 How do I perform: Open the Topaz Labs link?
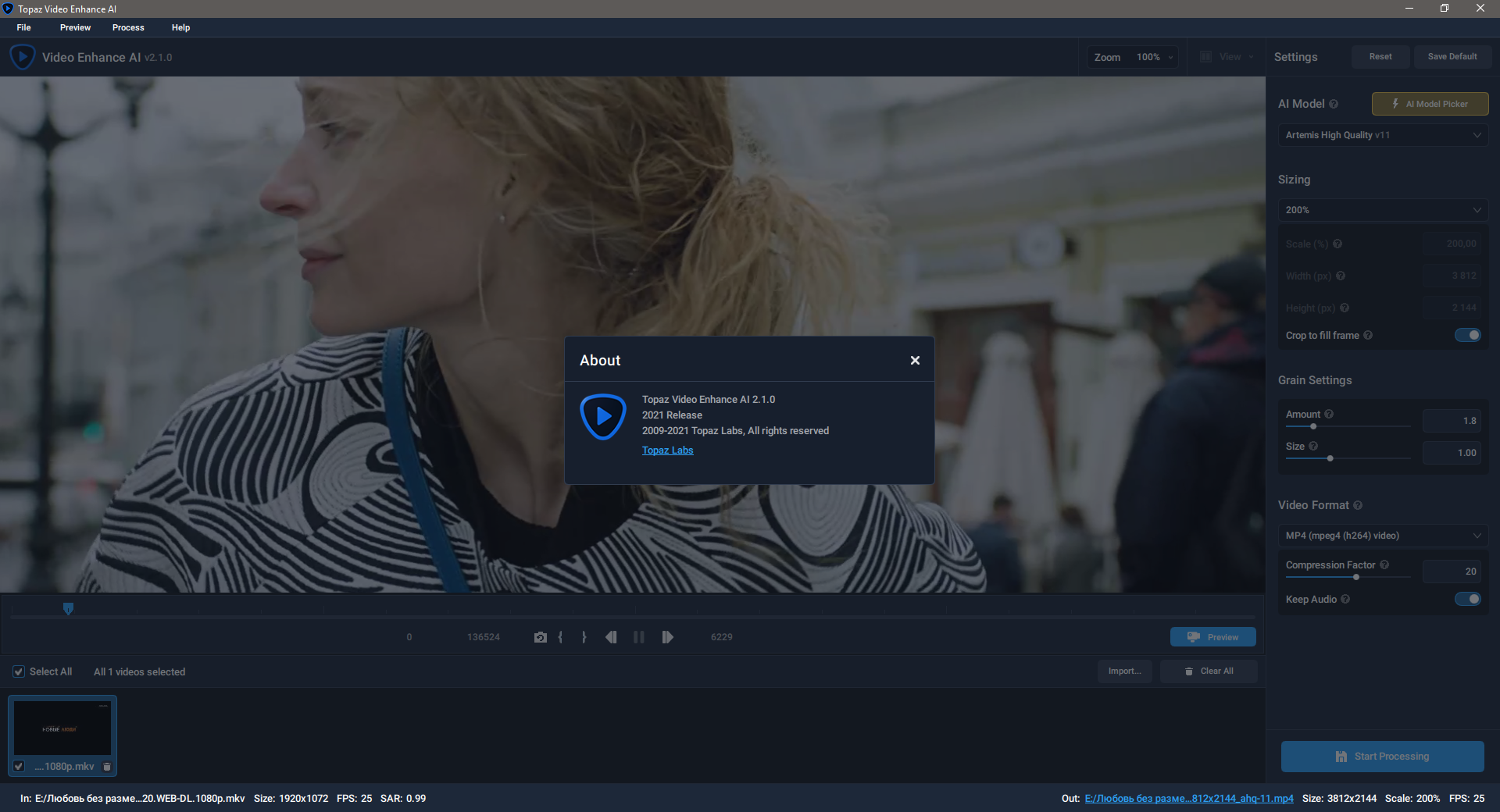click(667, 451)
